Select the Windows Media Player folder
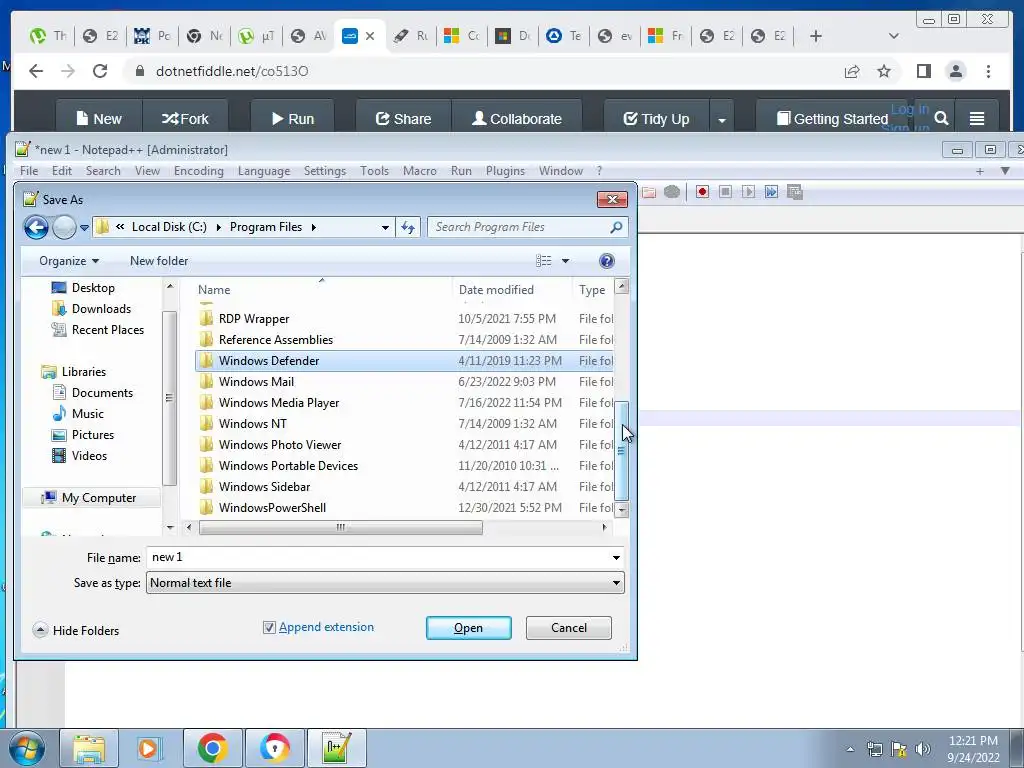This screenshot has height=768, width=1024. pos(404,403)
